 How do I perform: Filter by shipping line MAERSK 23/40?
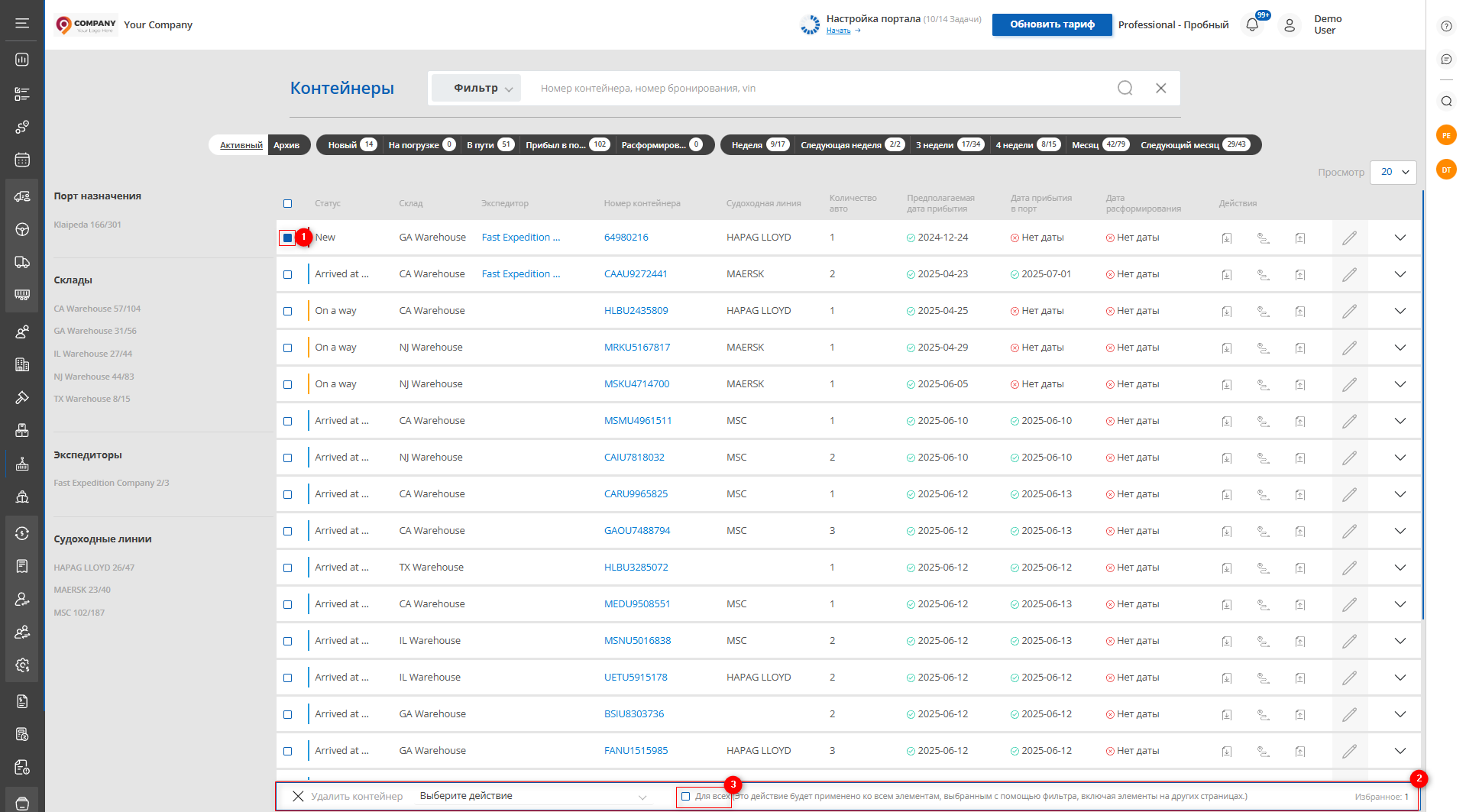(x=83, y=590)
